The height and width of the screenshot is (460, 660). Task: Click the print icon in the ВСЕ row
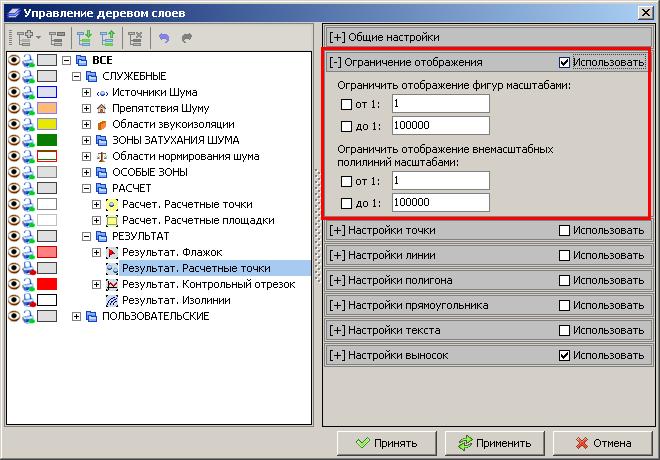tap(29, 60)
